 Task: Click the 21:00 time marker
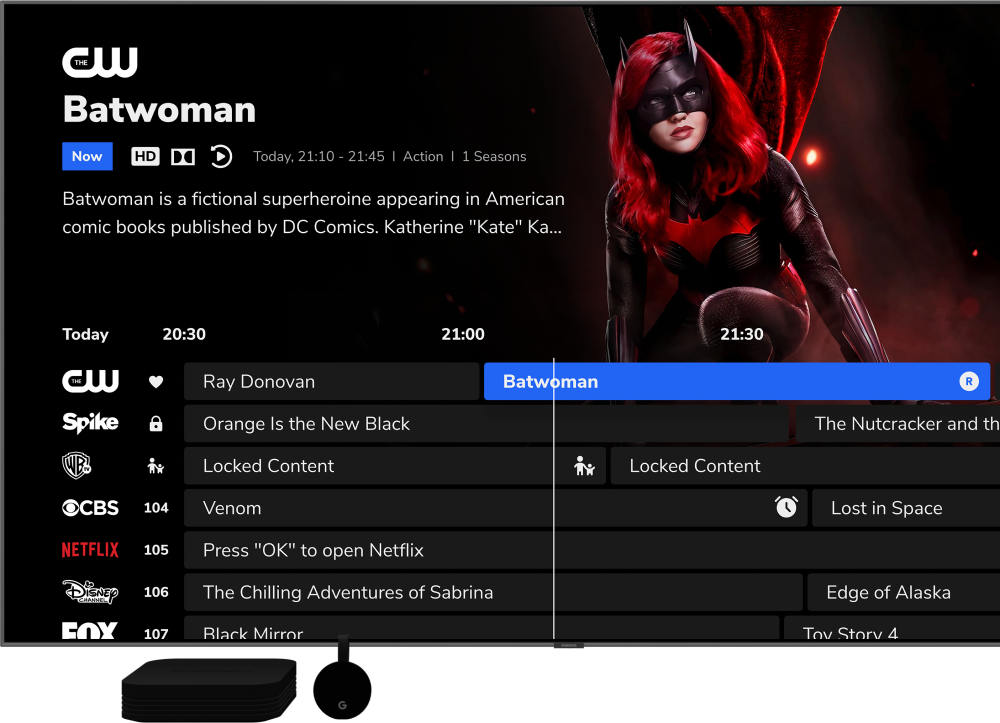point(463,334)
